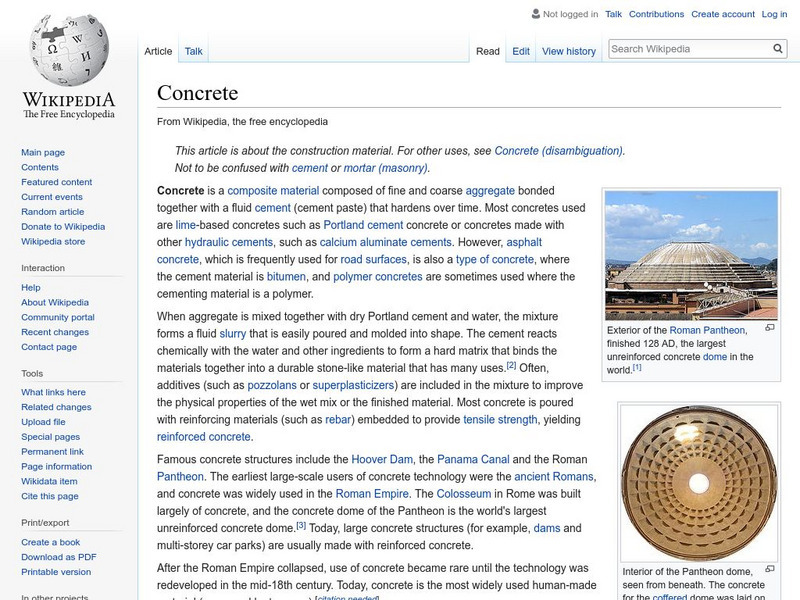Image resolution: width=800 pixels, height=600 pixels.
Task: Follow the slurry link
Action: pos(233,334)
